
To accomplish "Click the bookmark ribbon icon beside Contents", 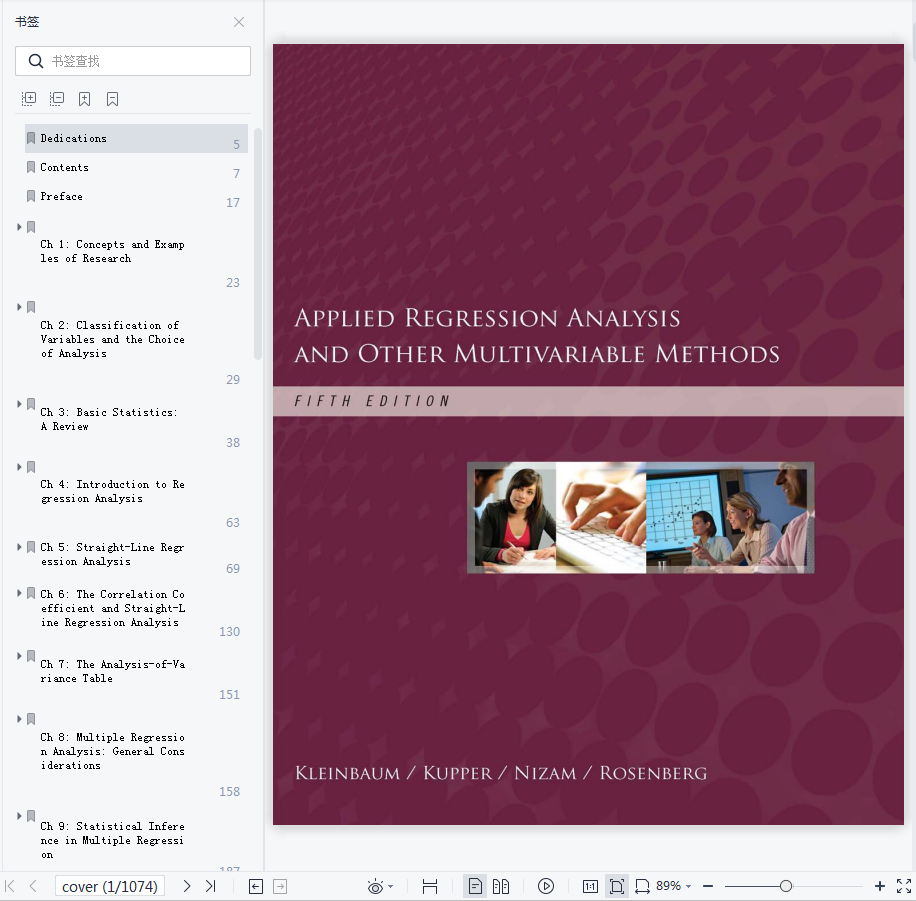I will 31,167.
